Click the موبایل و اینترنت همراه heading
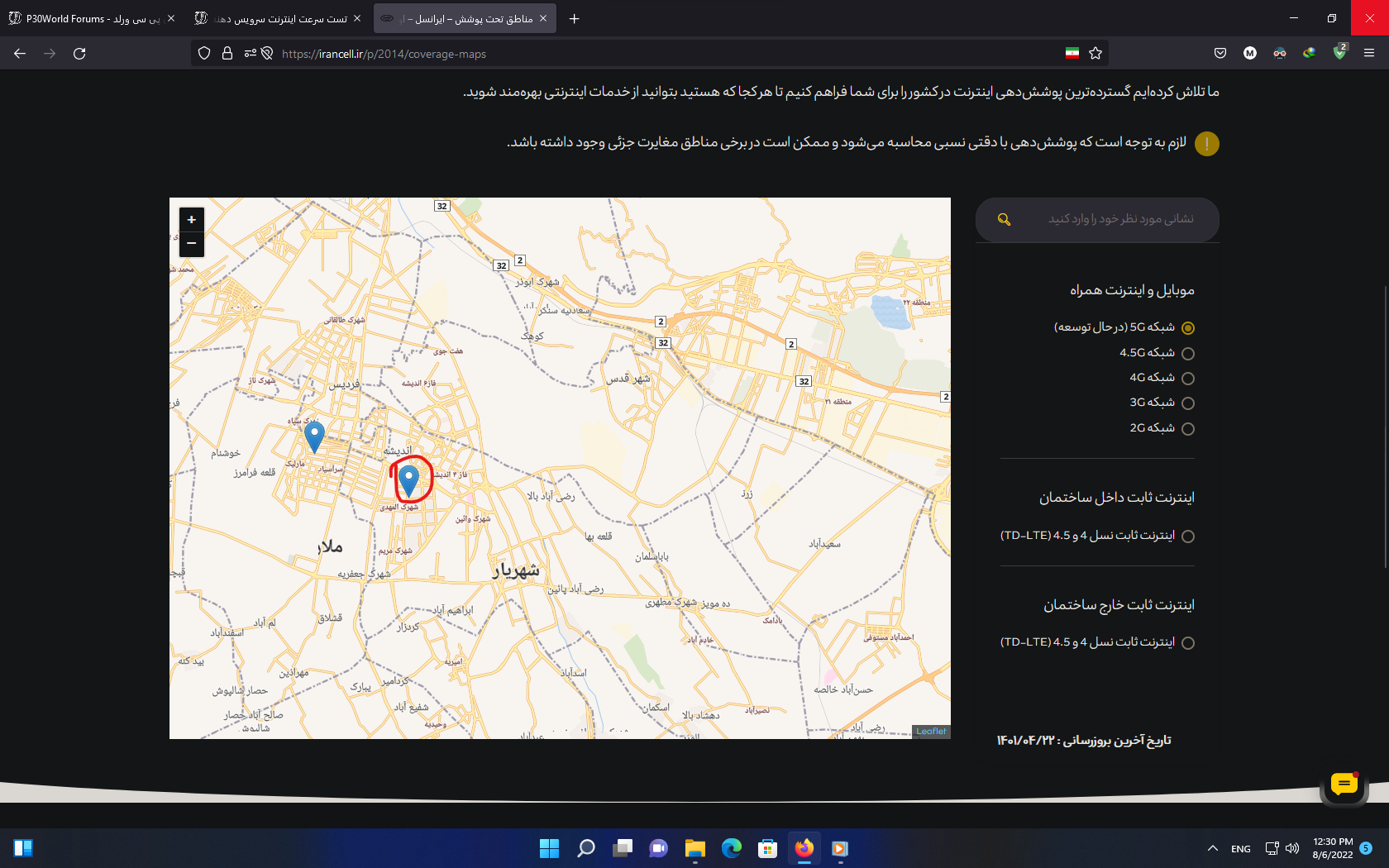 [x=1132, y=290]
